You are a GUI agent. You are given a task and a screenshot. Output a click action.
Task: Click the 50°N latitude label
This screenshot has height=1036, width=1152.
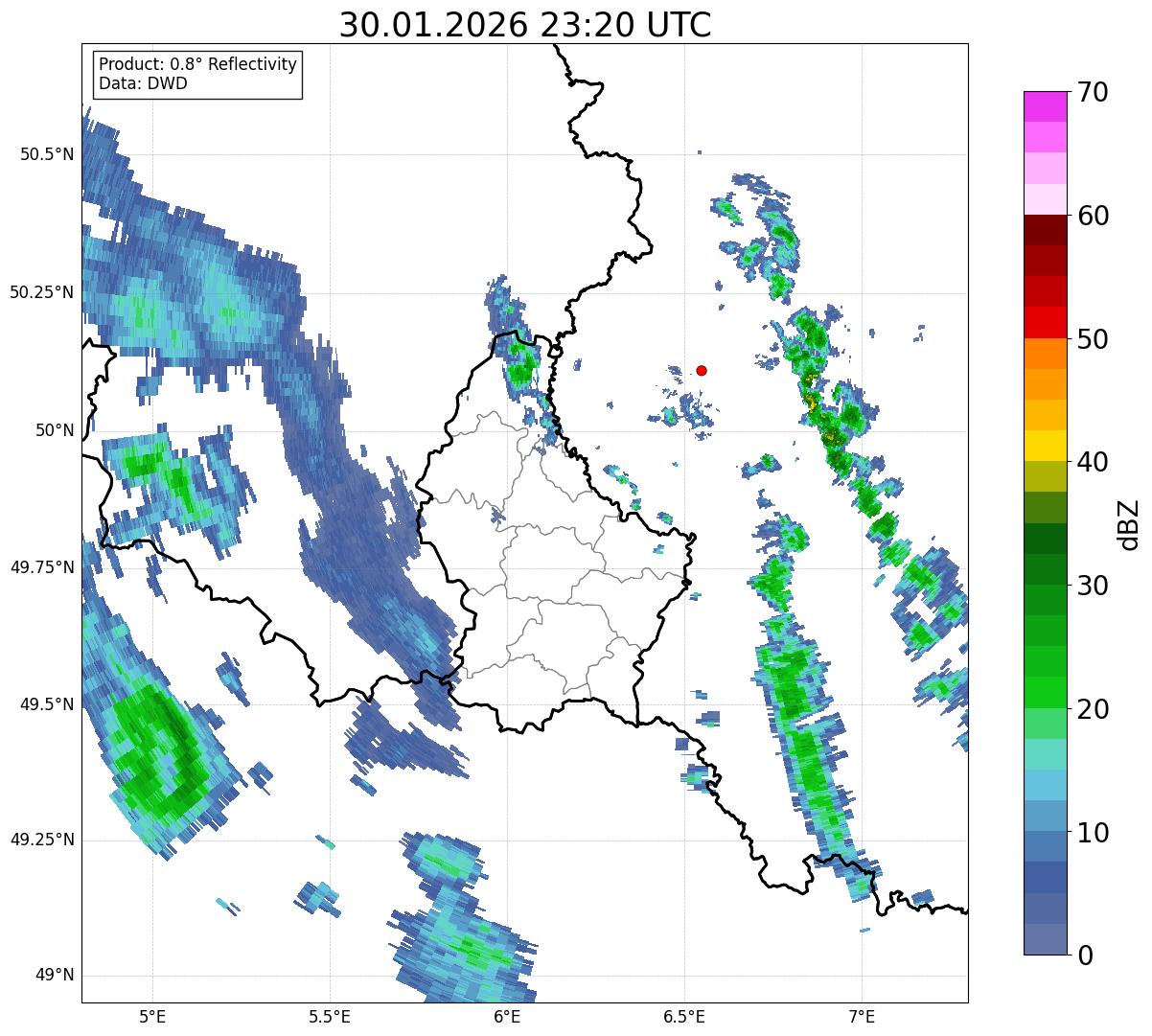point(53,430)
